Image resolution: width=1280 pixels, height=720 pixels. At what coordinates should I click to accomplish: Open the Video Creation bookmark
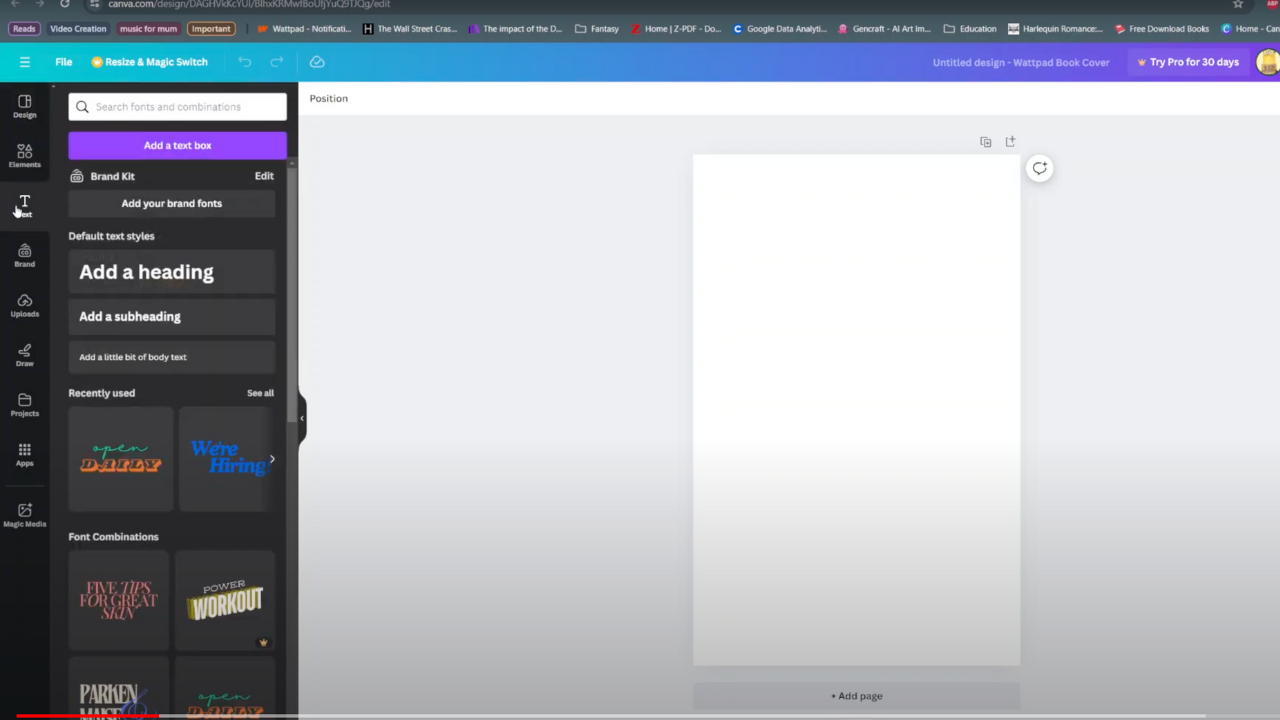pos(78,29)
